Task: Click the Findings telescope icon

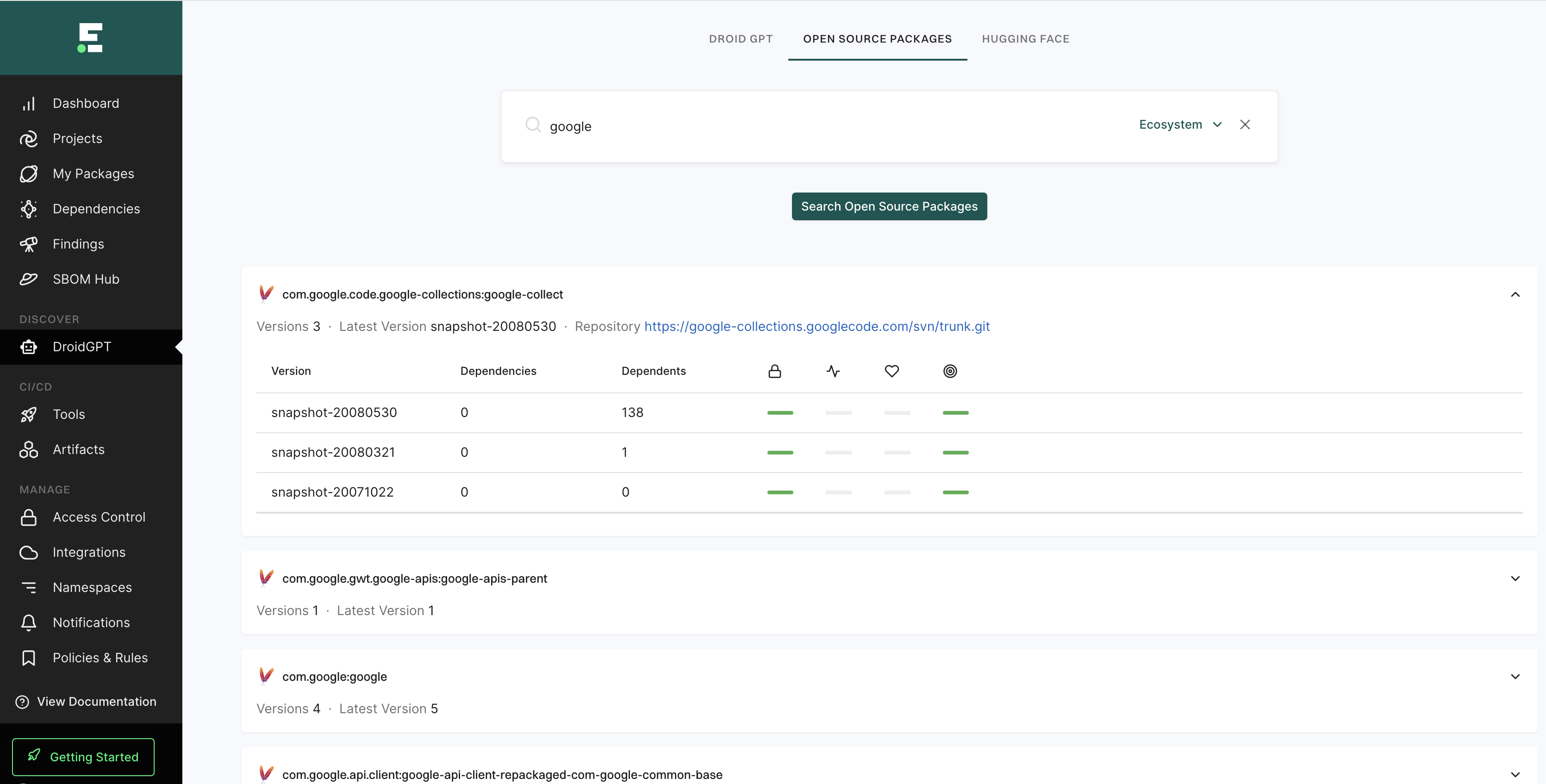Action: pyautogui.click(x=29, y=244)
